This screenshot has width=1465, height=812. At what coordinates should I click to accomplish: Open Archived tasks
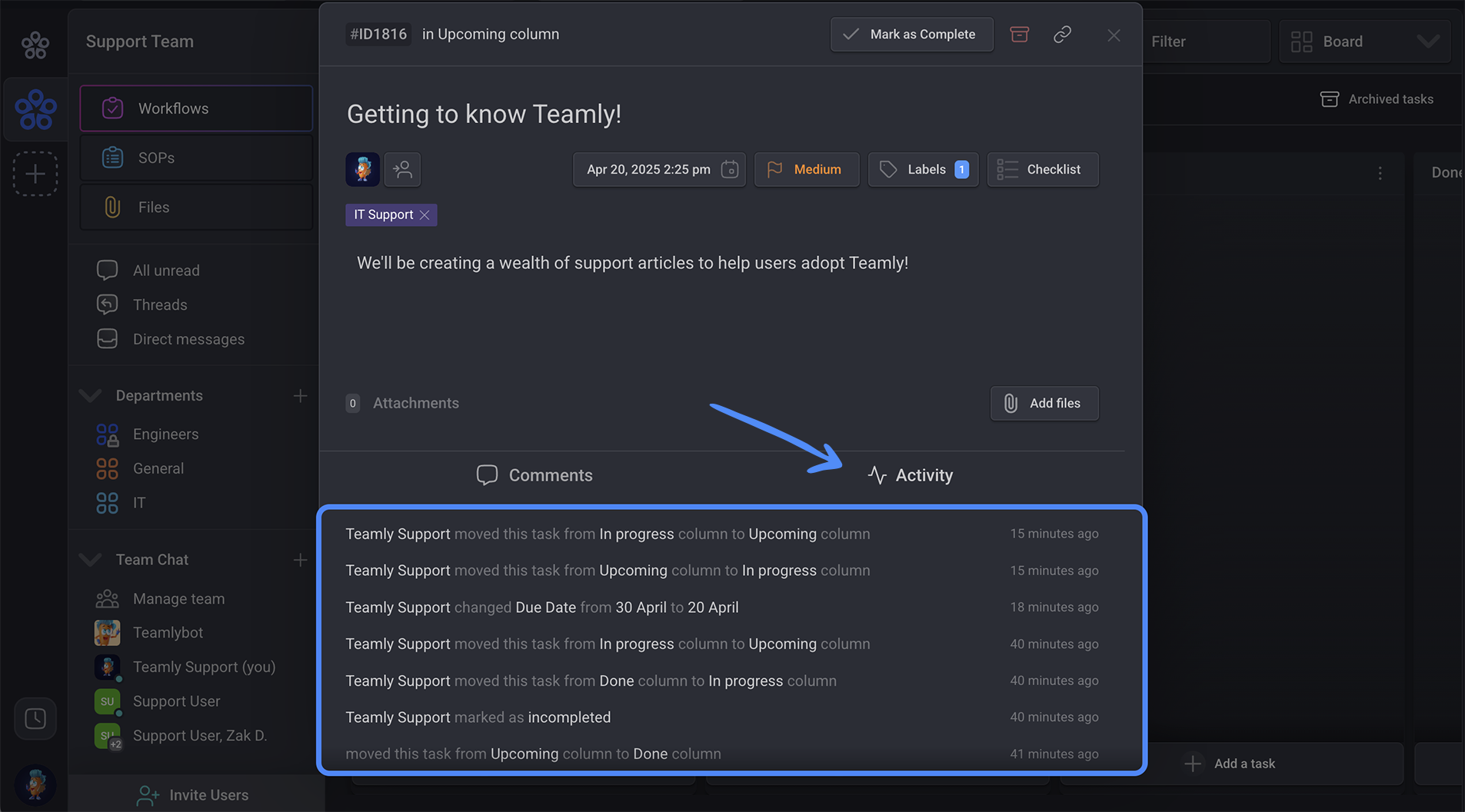(1377, 99)
